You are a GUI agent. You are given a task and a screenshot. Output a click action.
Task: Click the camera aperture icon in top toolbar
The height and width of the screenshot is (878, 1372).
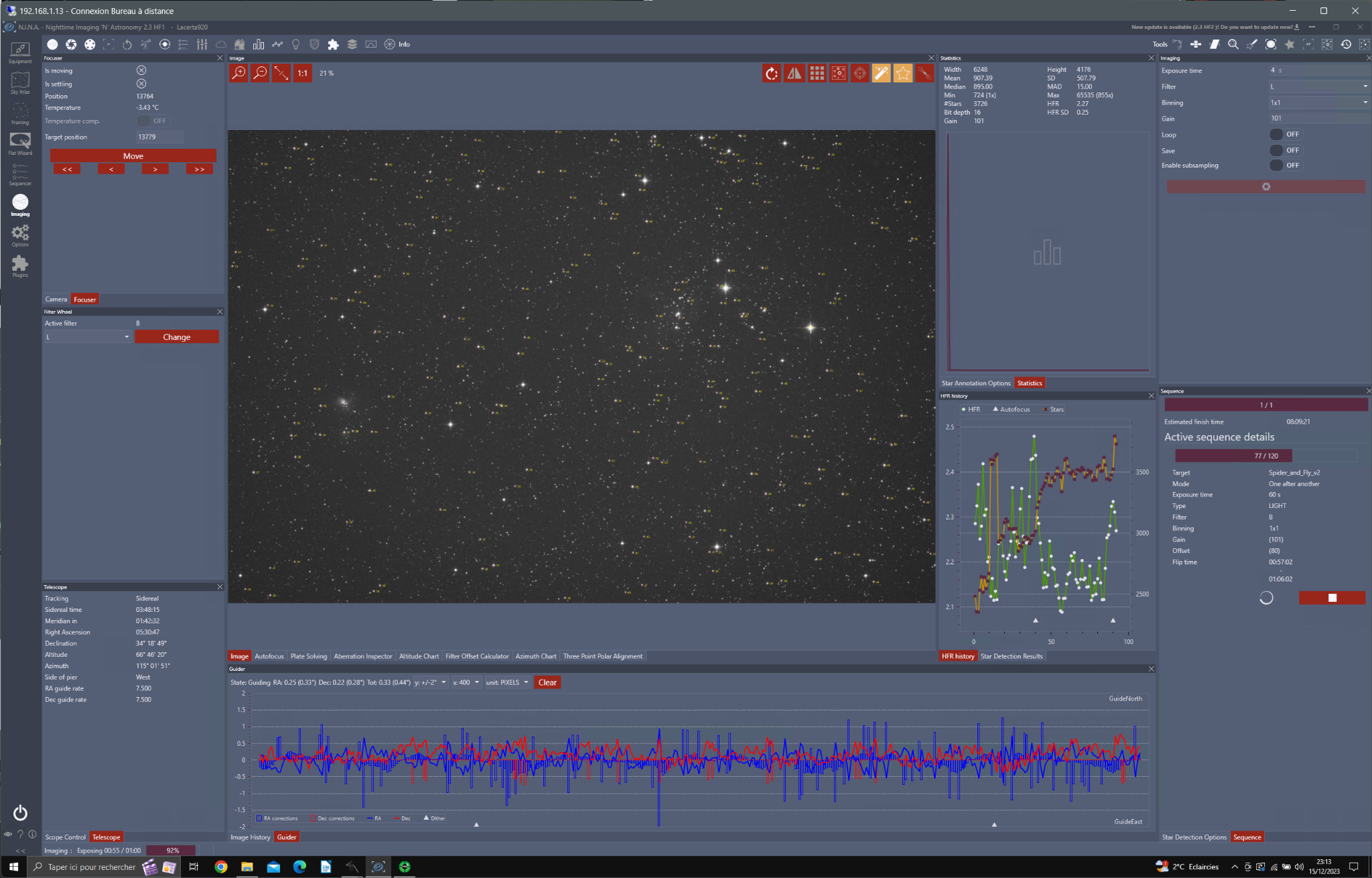[x=71, y=44]
